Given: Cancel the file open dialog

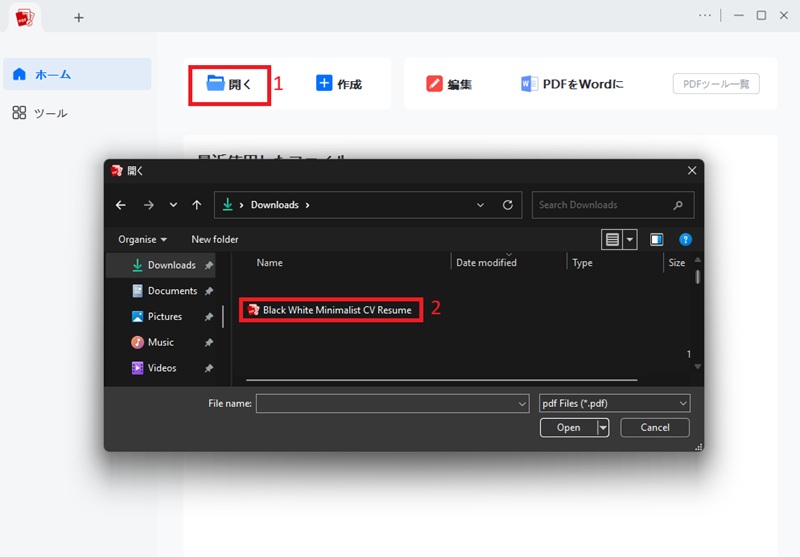Looking at the screenshot, I should (x=655, y=427).
